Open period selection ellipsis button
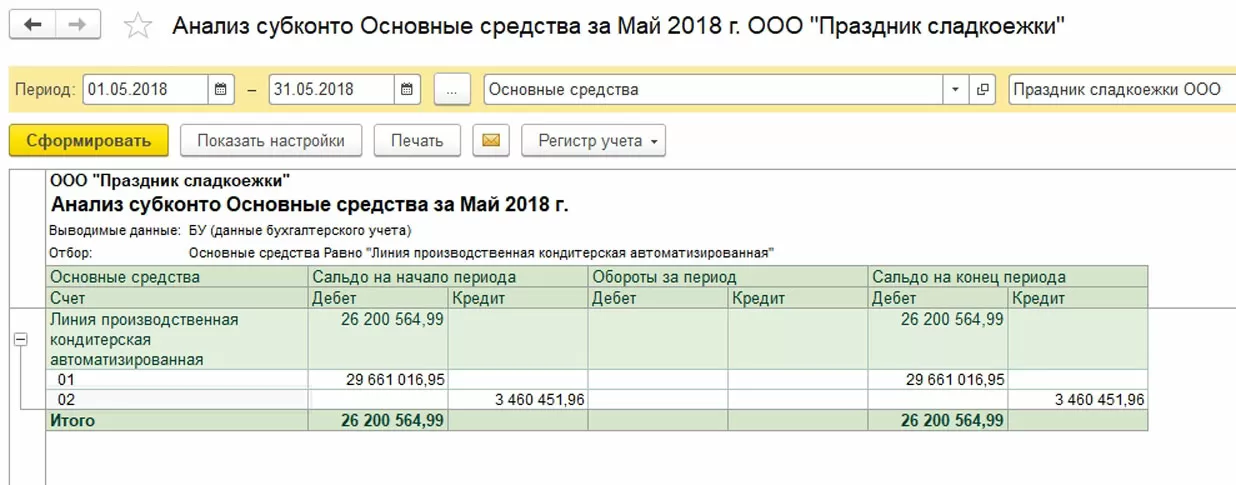This screenshot has width=1236, height=485. pos(452,89)
